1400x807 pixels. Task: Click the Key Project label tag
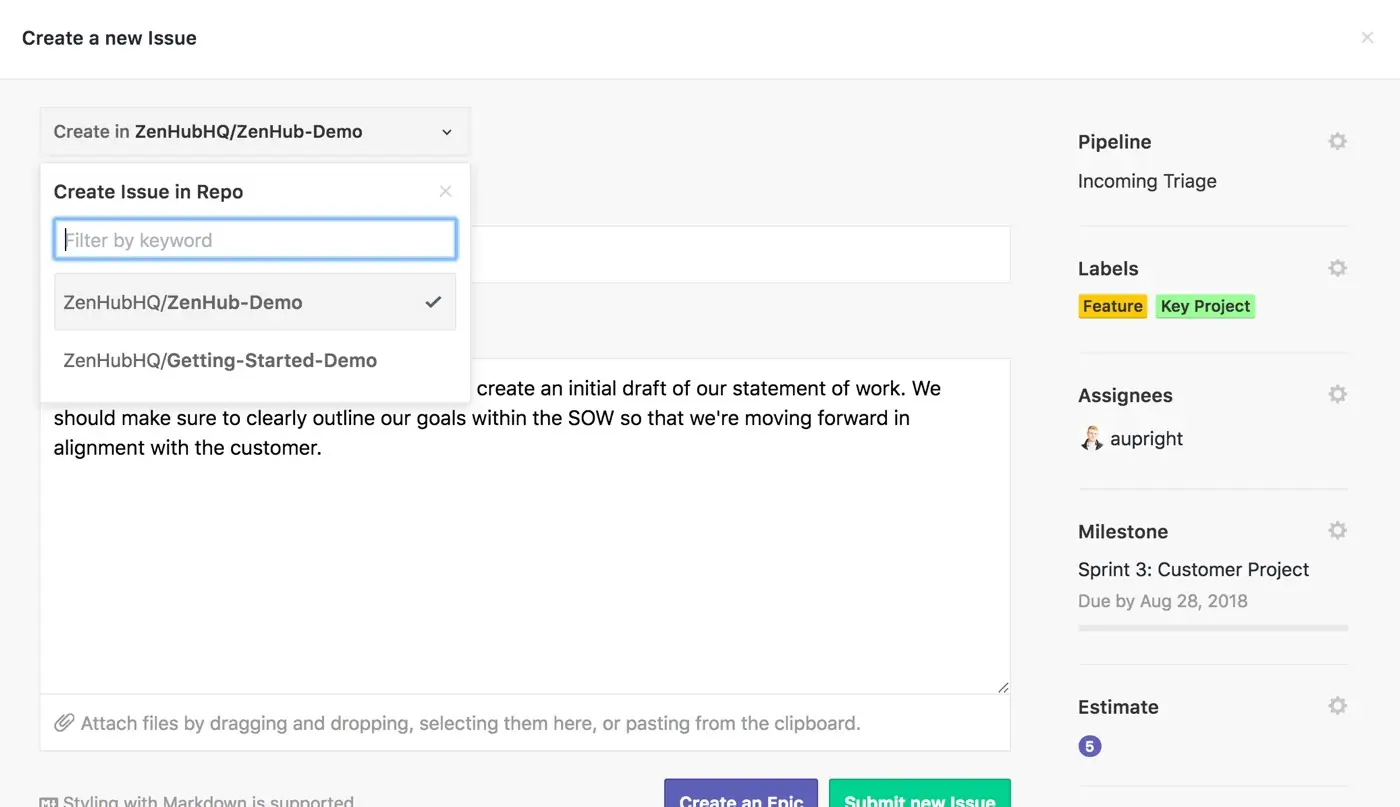1205,306
